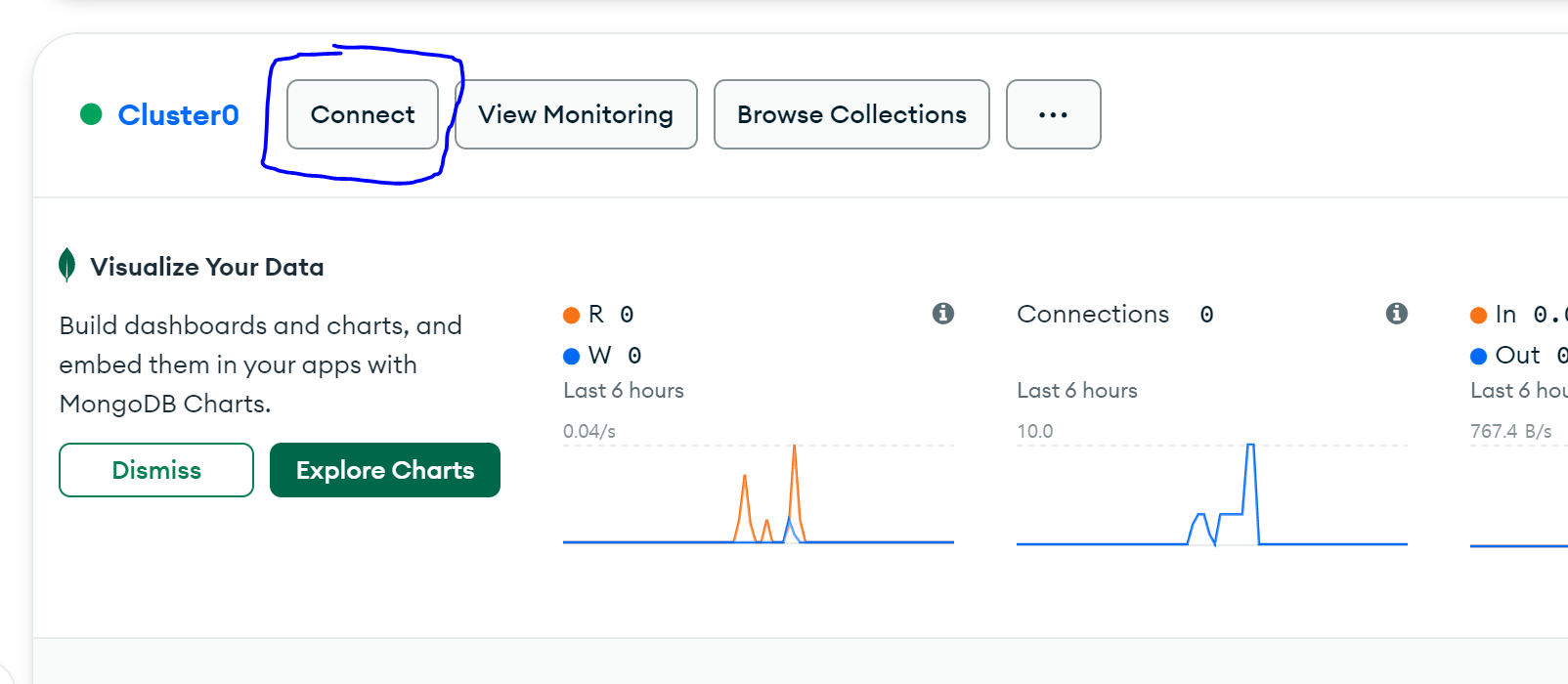The width and height of the screenshot is (1568, 684).
Task: Click the Connect button
Action: (x=363, y=114)
